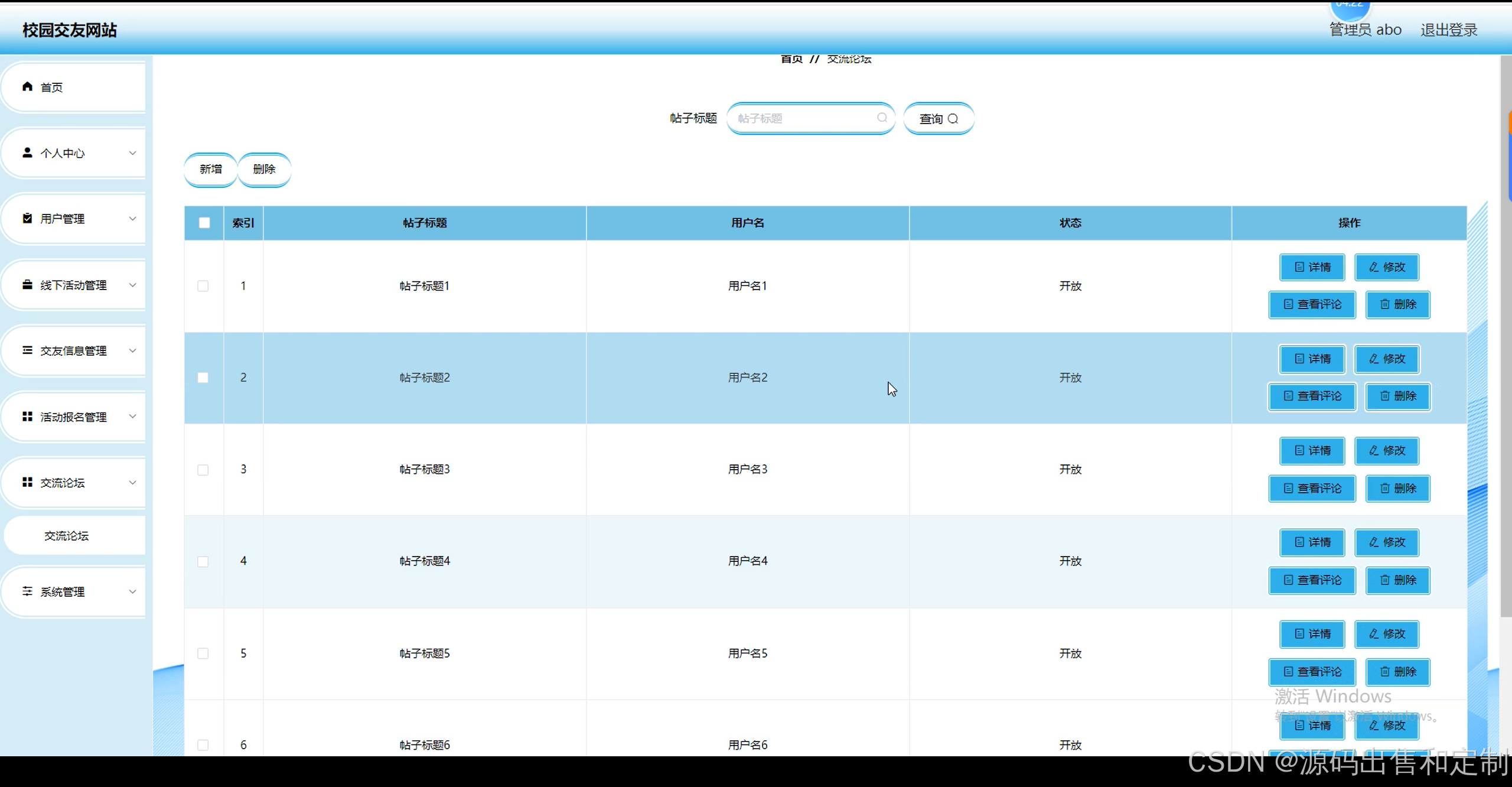Click the sliders icon beside 系统管理
The width and height of the screenshot is (1512, 787).
tap(27, 591)
